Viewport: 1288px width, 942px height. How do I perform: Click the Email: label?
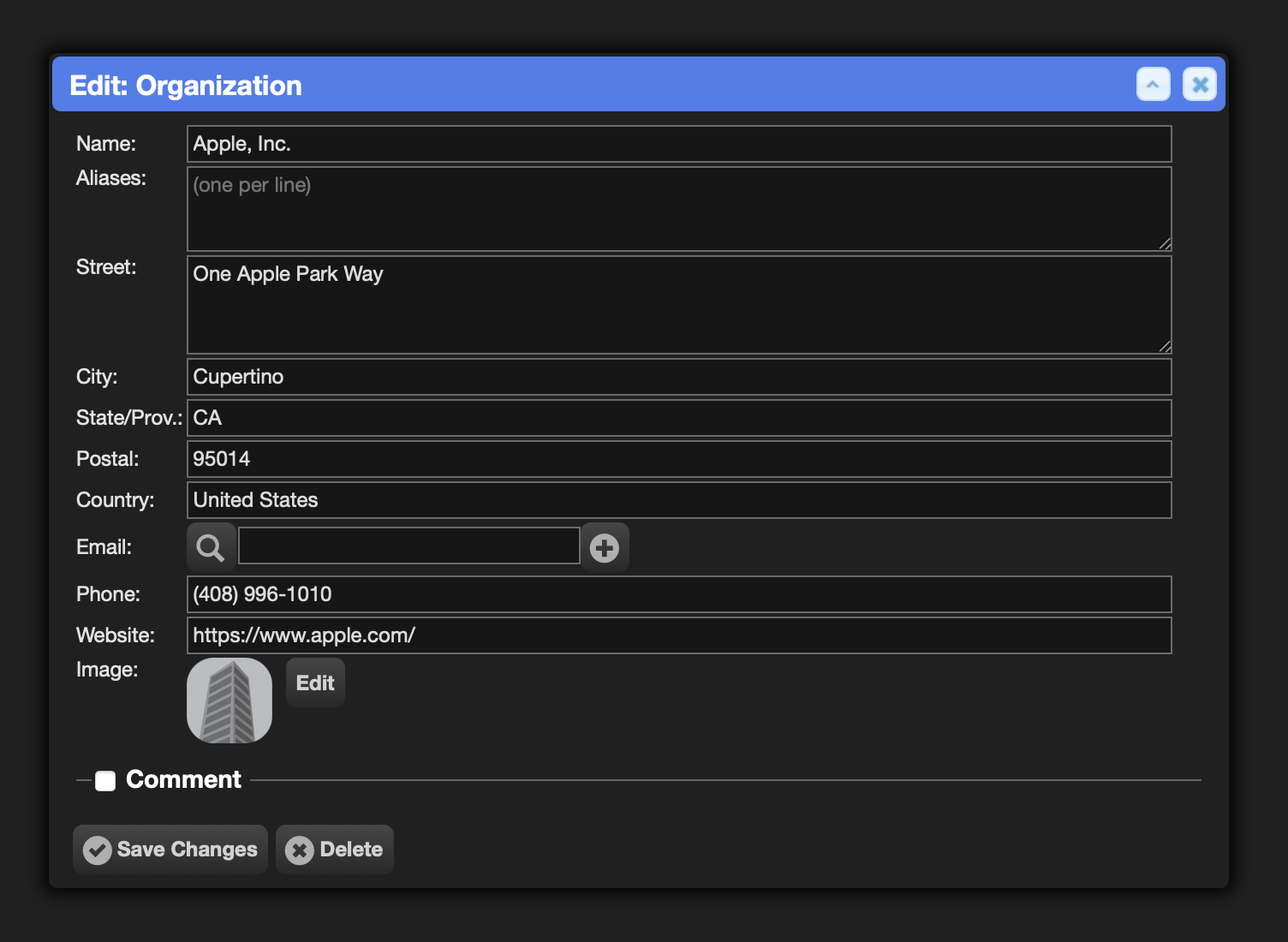point(104,547)
